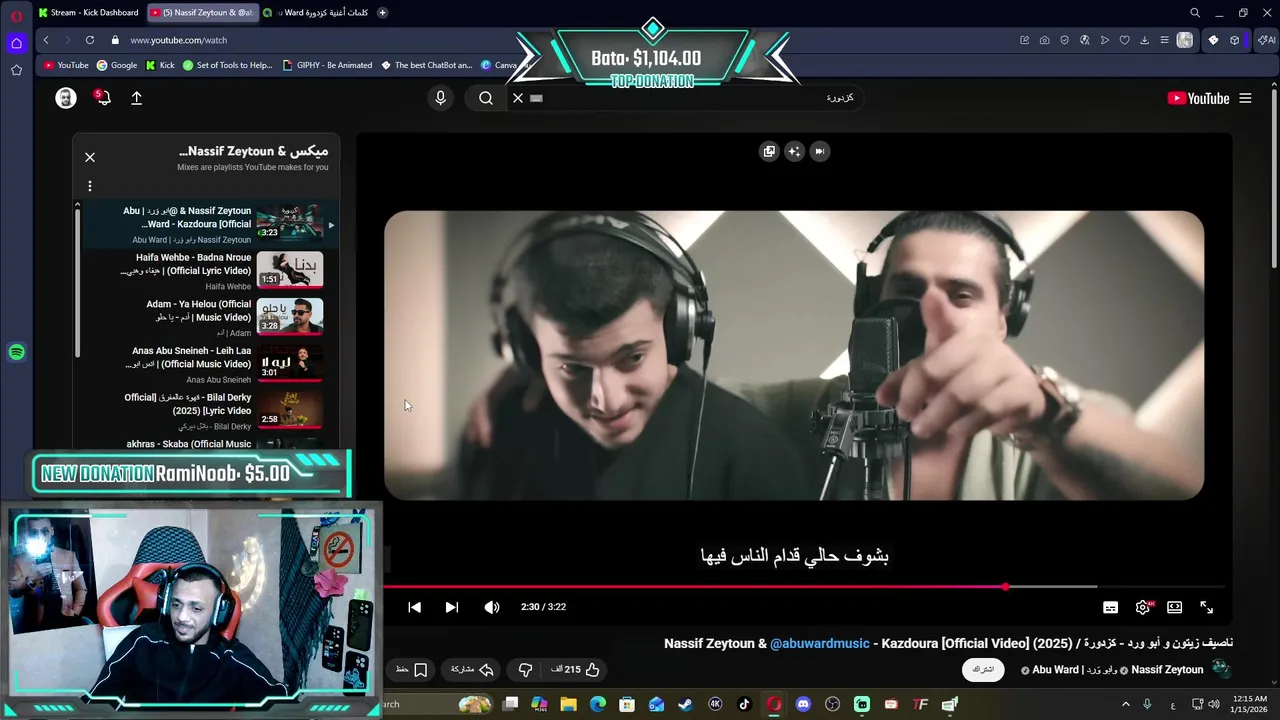1280x720 pixels.
Task: Save video with bookmark button
Action: point(412,669)
